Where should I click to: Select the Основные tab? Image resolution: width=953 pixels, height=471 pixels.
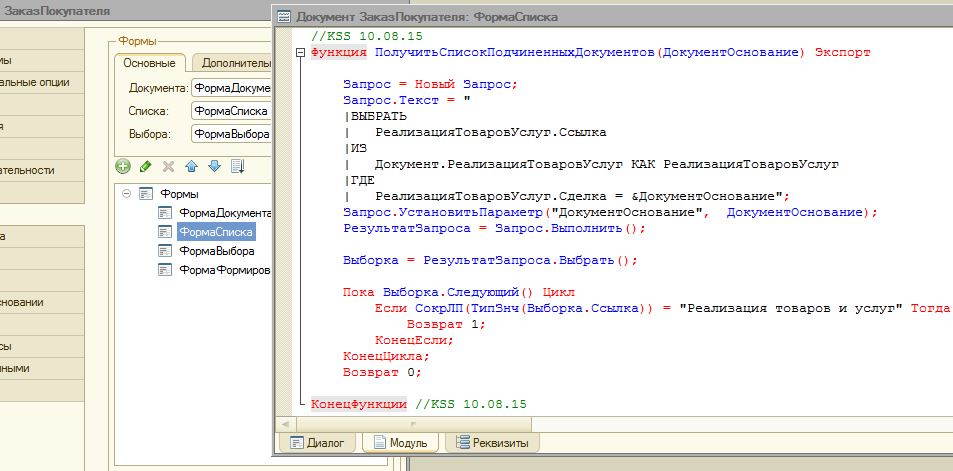pyautogui.click(x=149, y=63)
